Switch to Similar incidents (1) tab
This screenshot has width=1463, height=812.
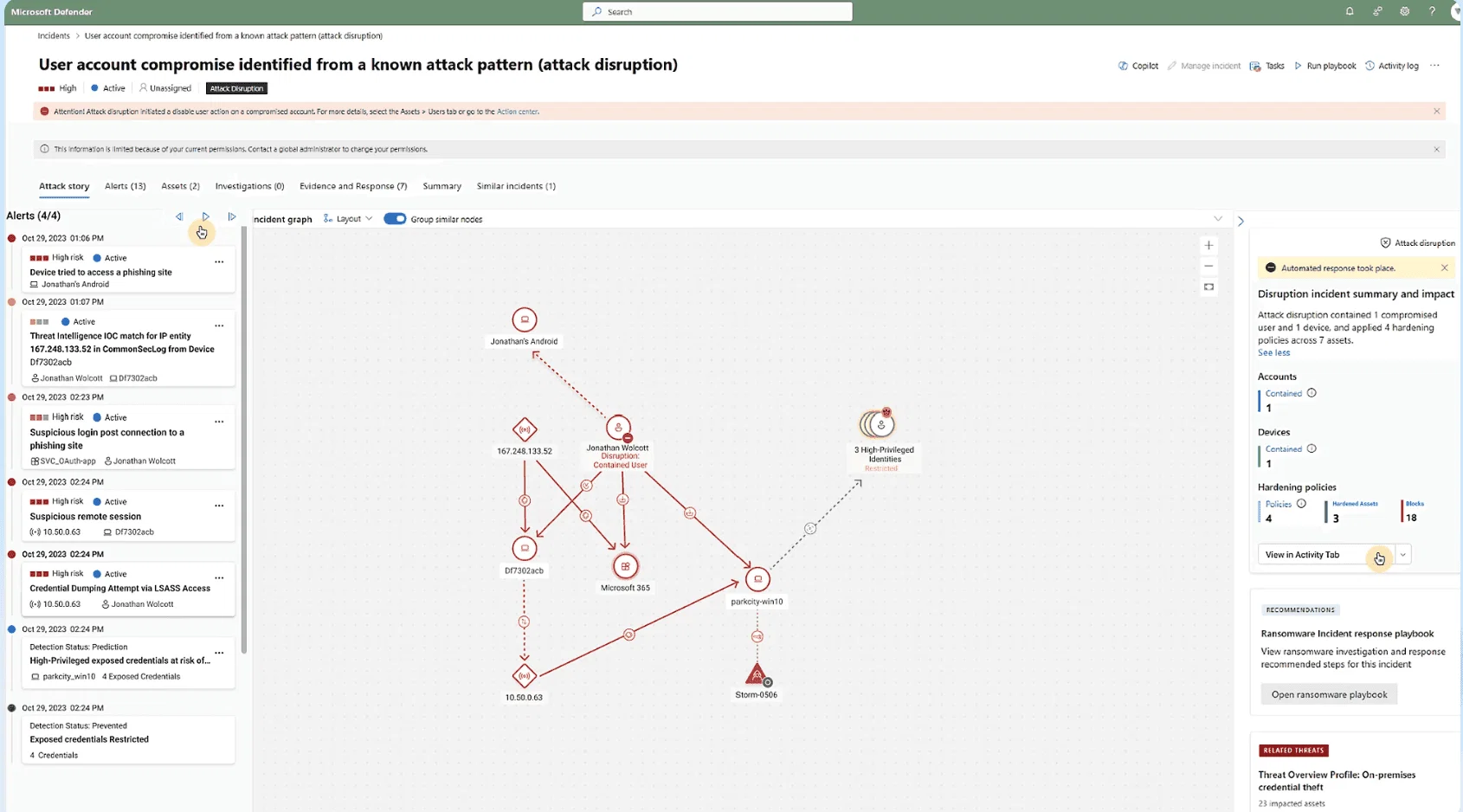pyautogui.click(x=516, y=186)
